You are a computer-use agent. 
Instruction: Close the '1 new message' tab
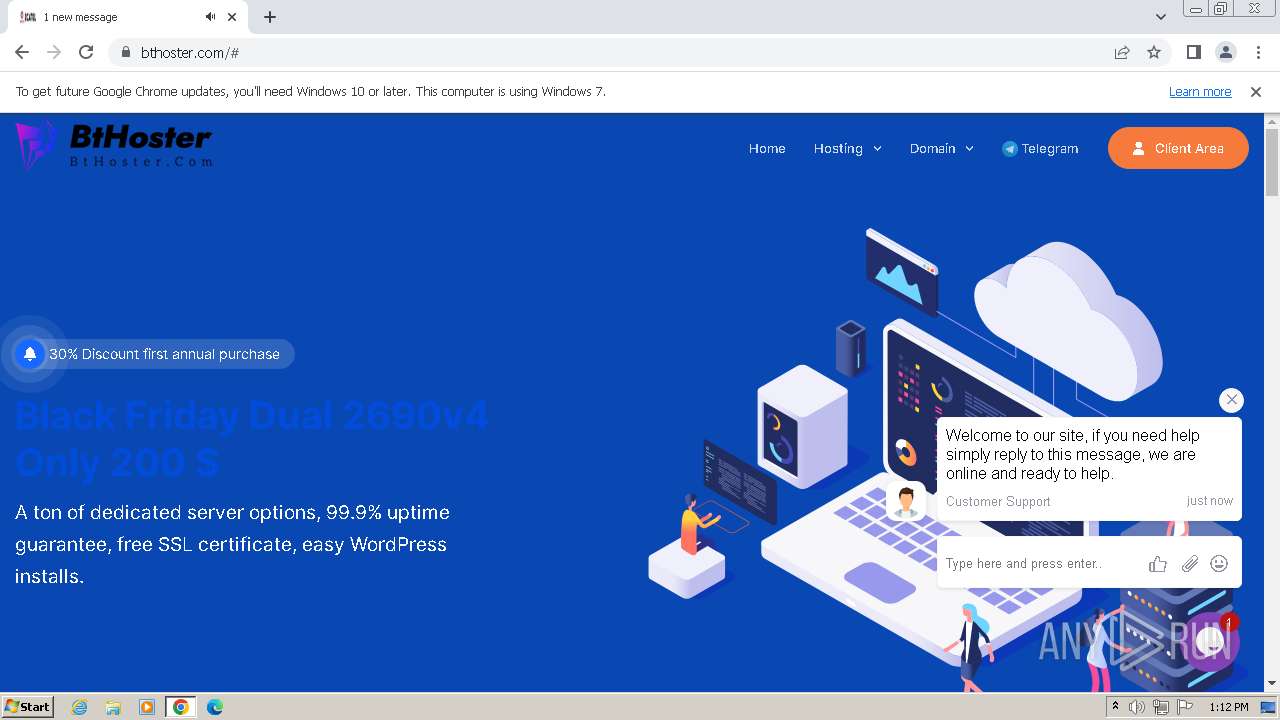232,17
